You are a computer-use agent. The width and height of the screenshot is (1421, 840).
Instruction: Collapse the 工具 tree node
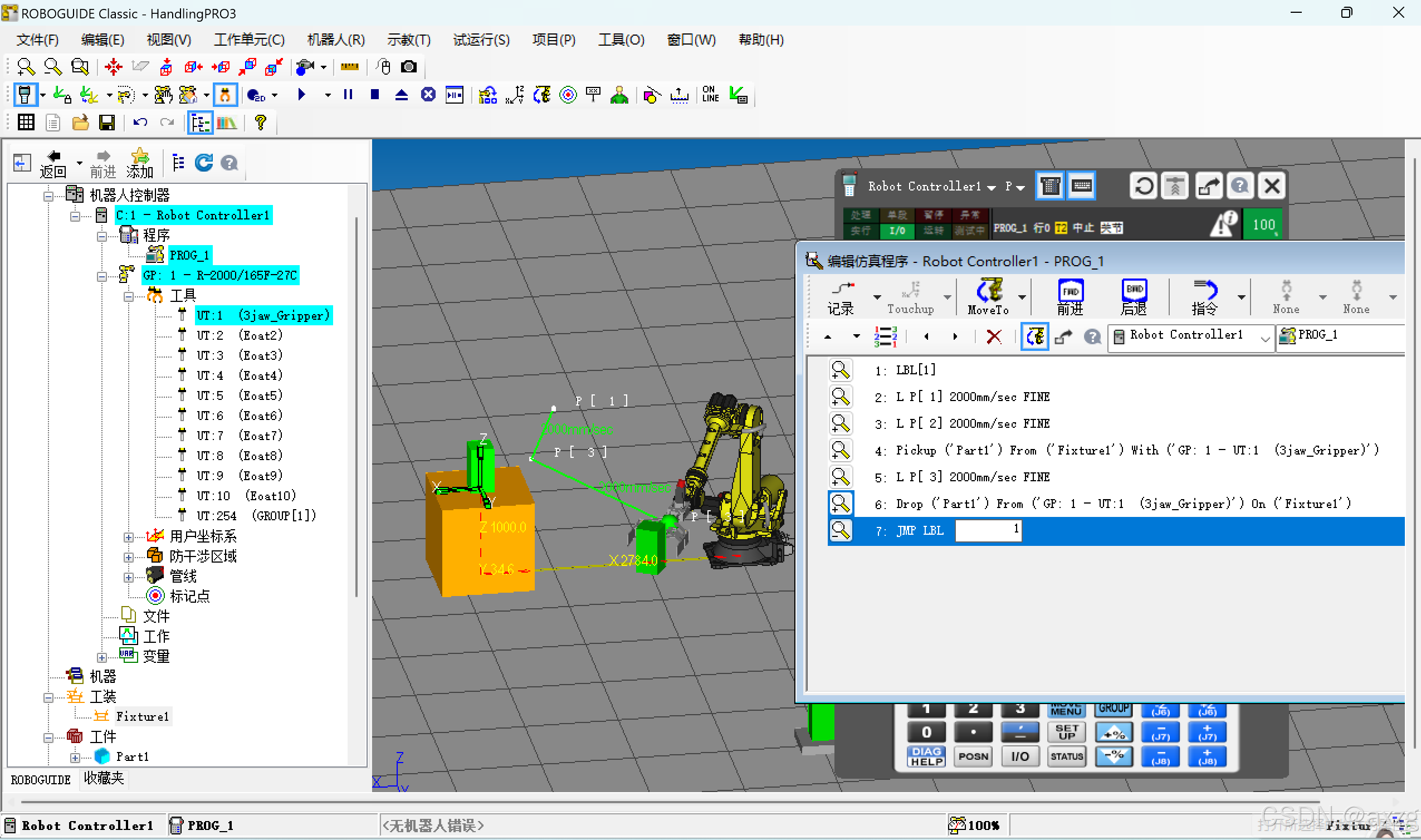coord(129,296)
